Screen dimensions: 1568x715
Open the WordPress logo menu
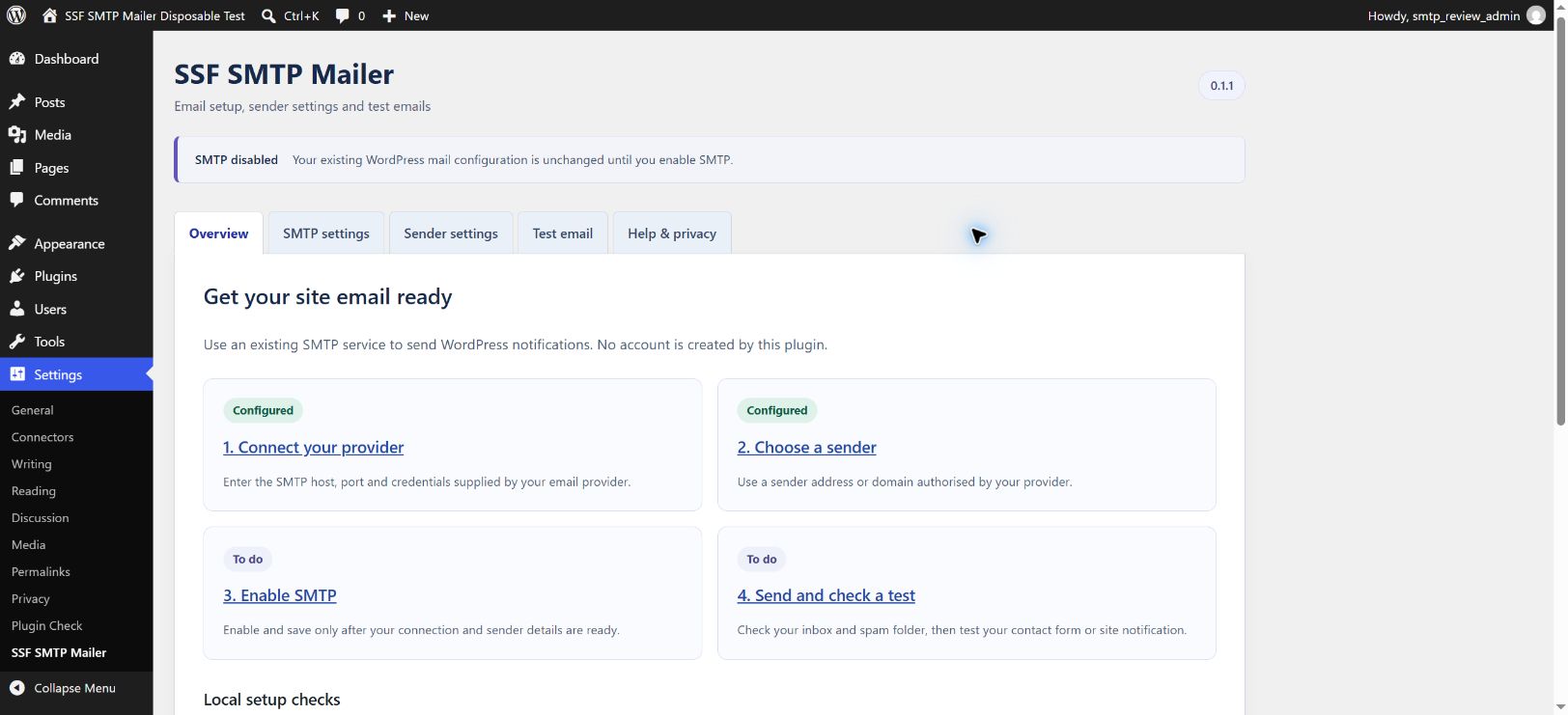(x=16, y=15)
